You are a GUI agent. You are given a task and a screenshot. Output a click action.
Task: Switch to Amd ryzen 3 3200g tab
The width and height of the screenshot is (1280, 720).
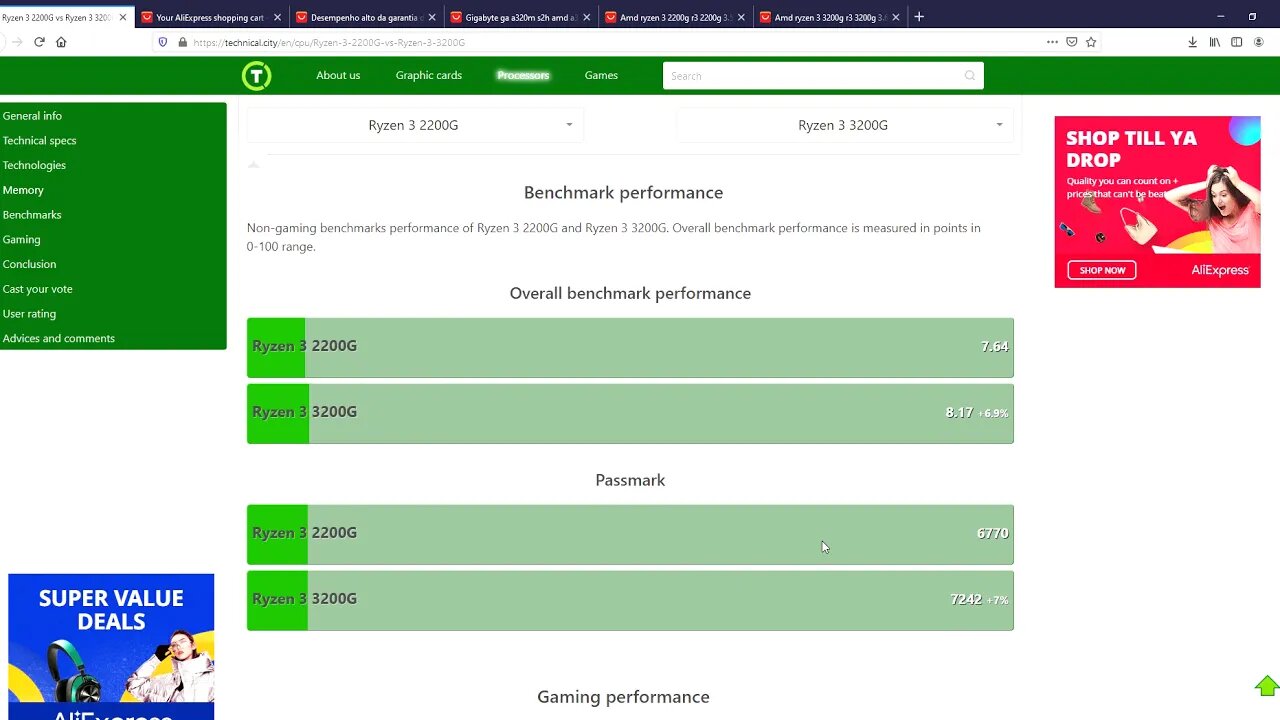click(830, 17)
